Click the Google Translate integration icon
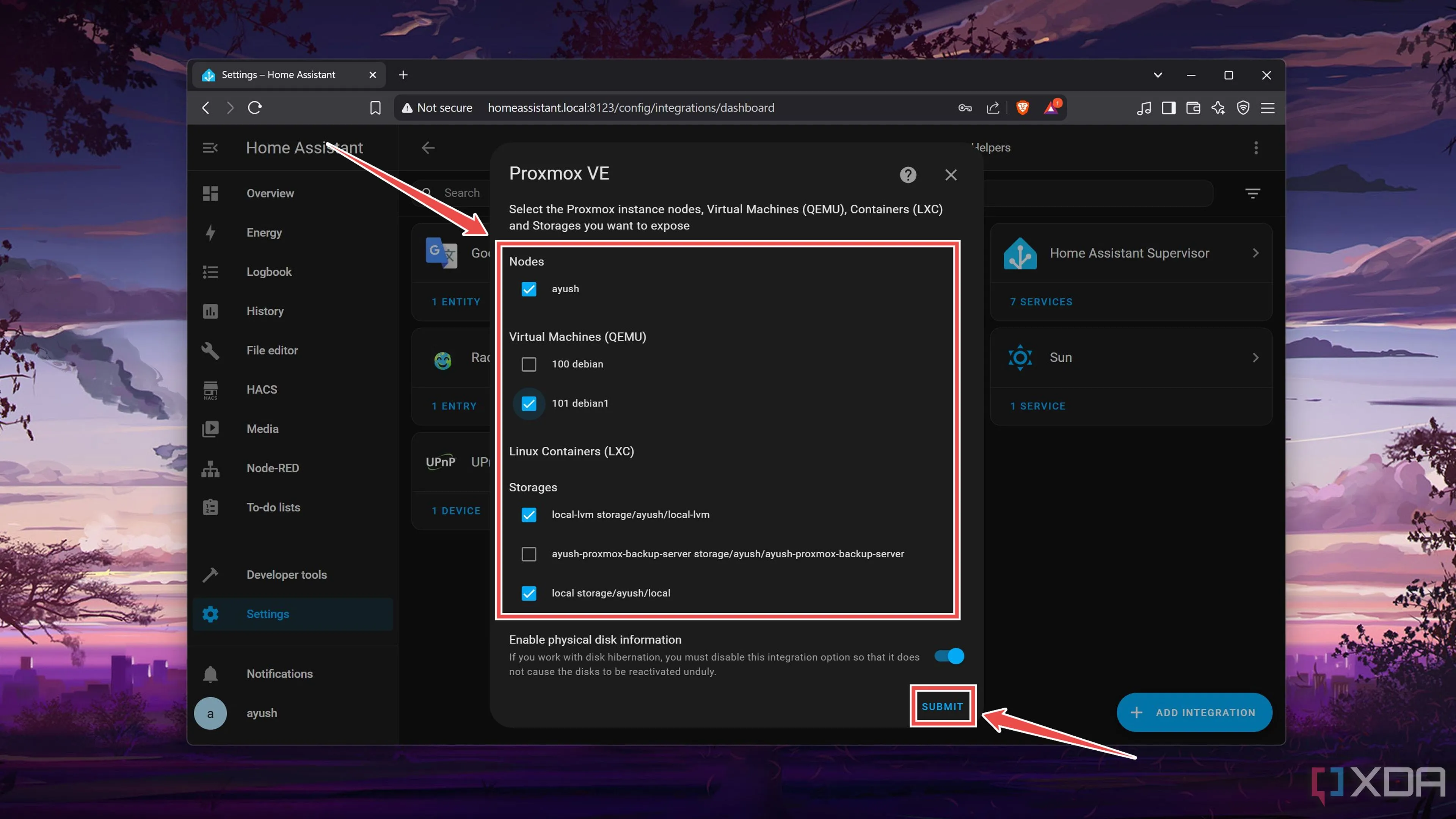 [441, 253]
